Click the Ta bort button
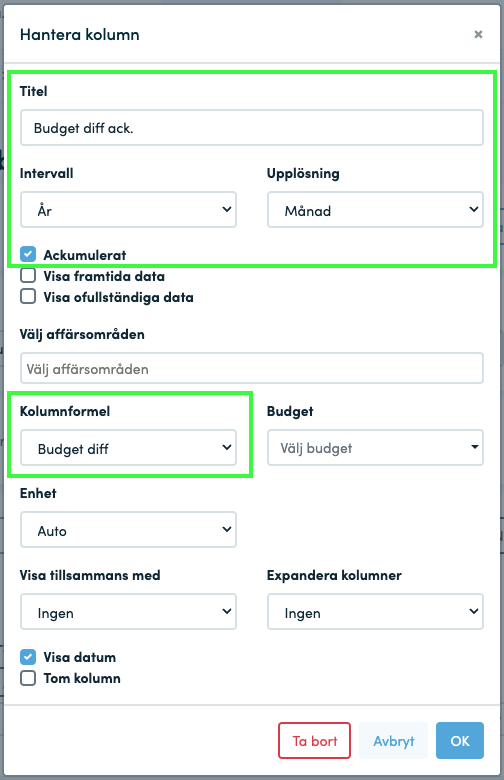The height and width of the screenshot is (780, 504). tap(314, 741)
